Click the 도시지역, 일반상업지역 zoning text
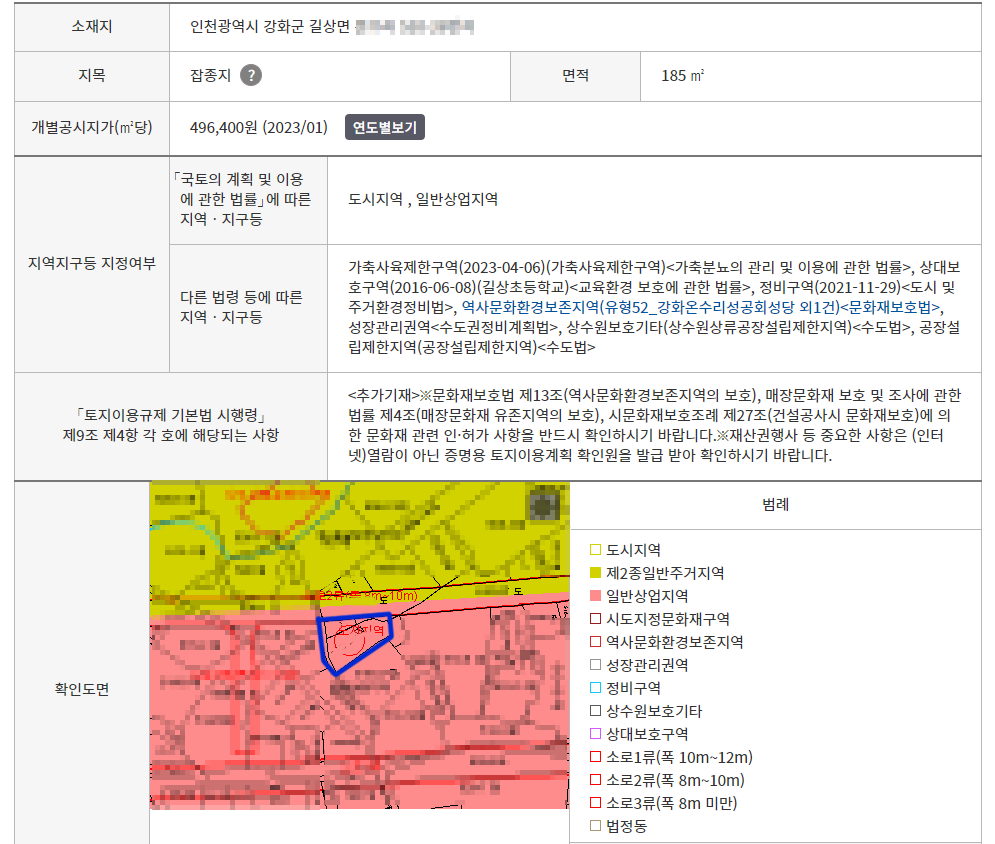The image size is (995, 844). tap(423, 199)
